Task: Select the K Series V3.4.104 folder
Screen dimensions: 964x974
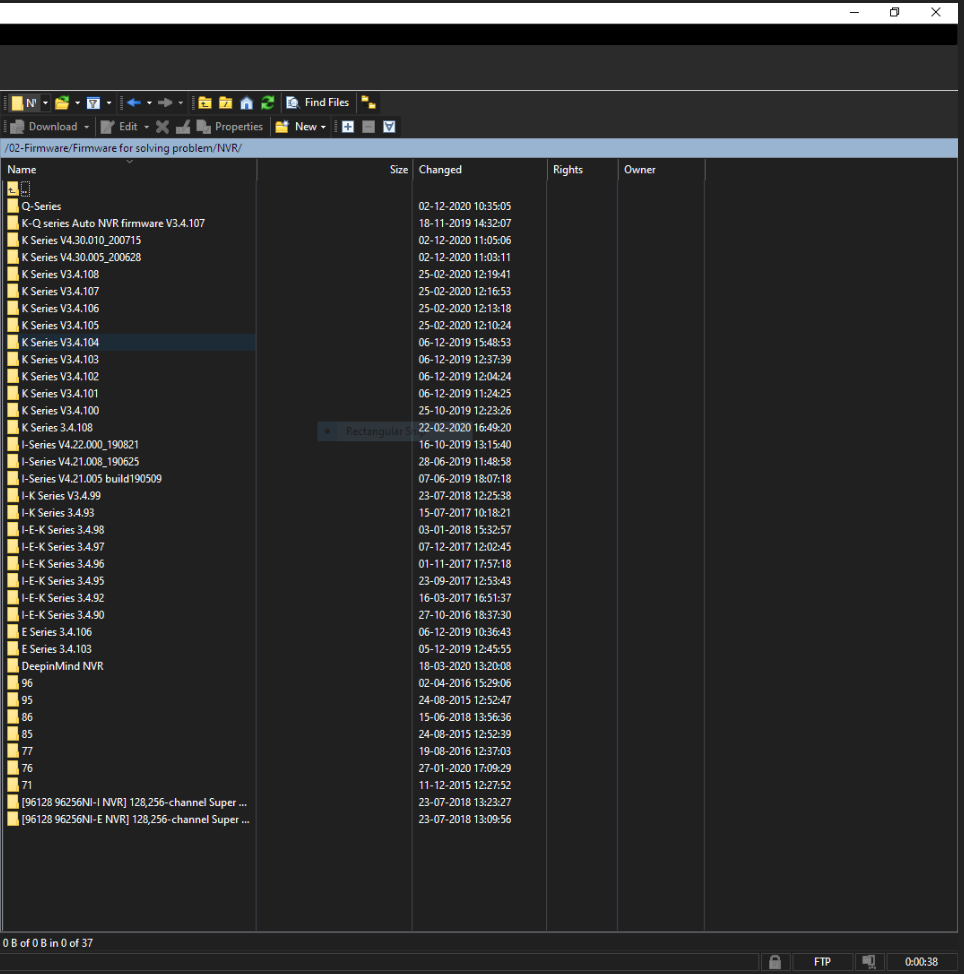Action: pos(60,342)
